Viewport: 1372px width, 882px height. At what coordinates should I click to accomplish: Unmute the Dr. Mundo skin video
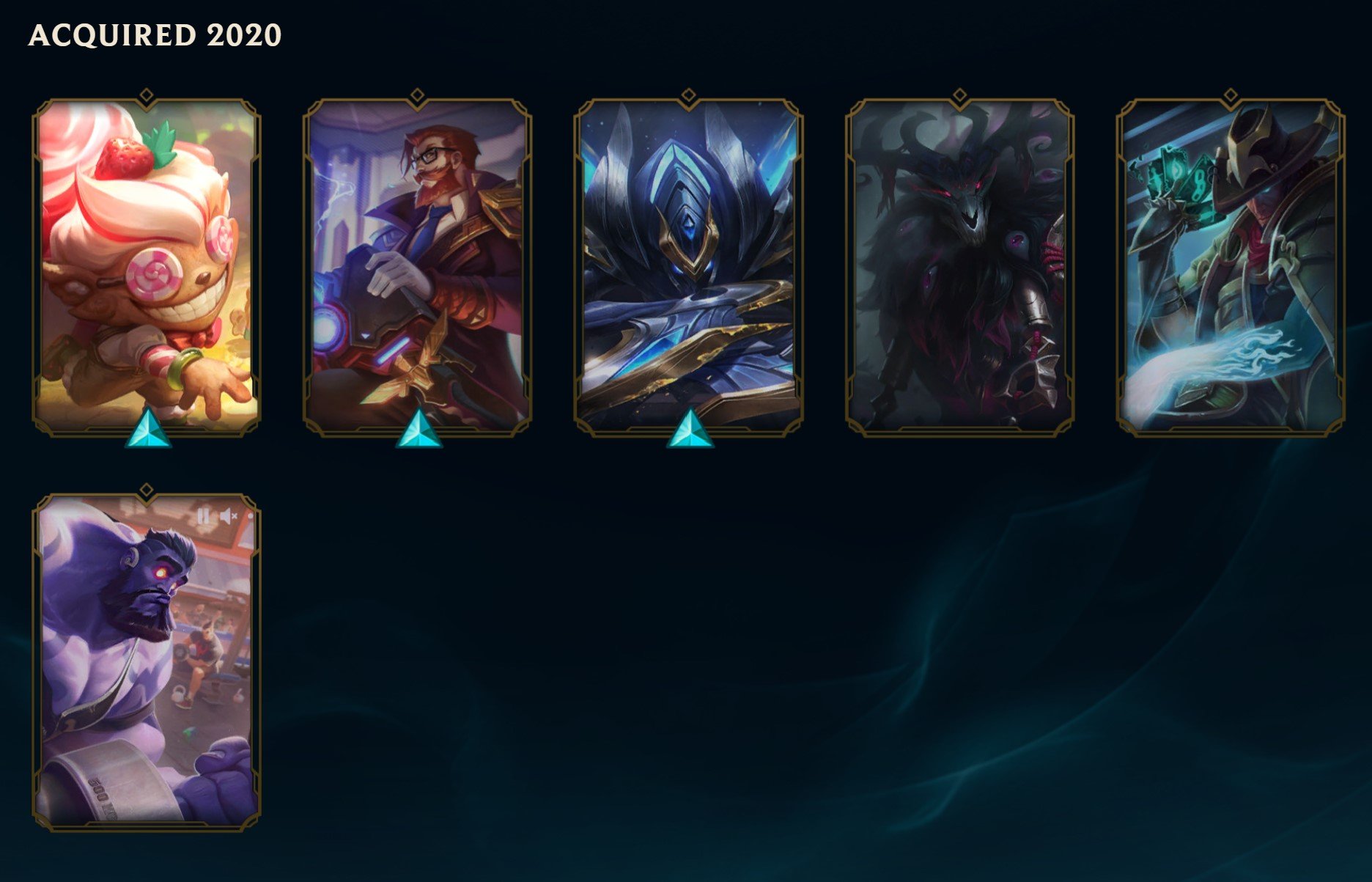tap(228, 516)
